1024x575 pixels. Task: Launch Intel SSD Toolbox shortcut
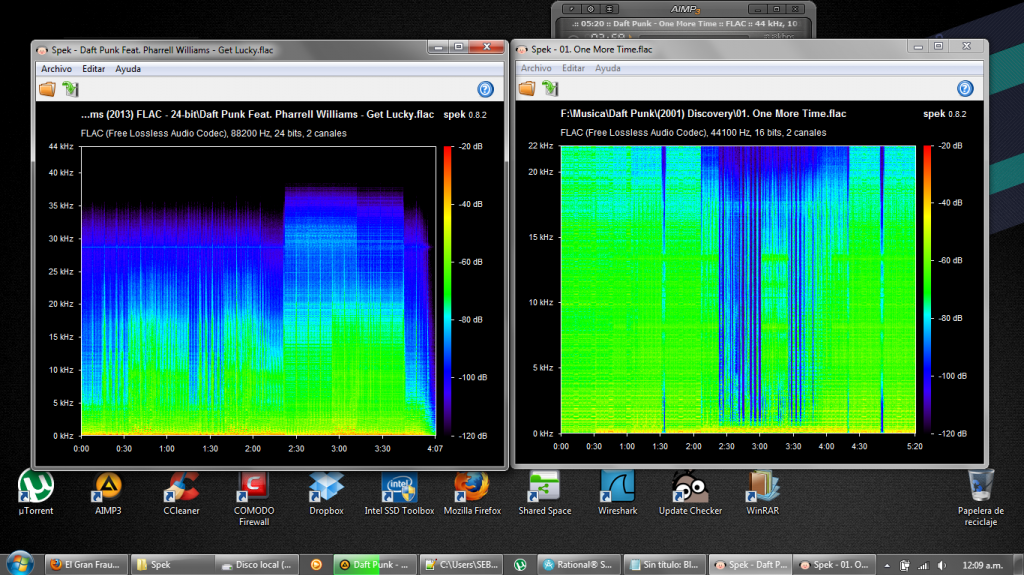tap(399, 493)
